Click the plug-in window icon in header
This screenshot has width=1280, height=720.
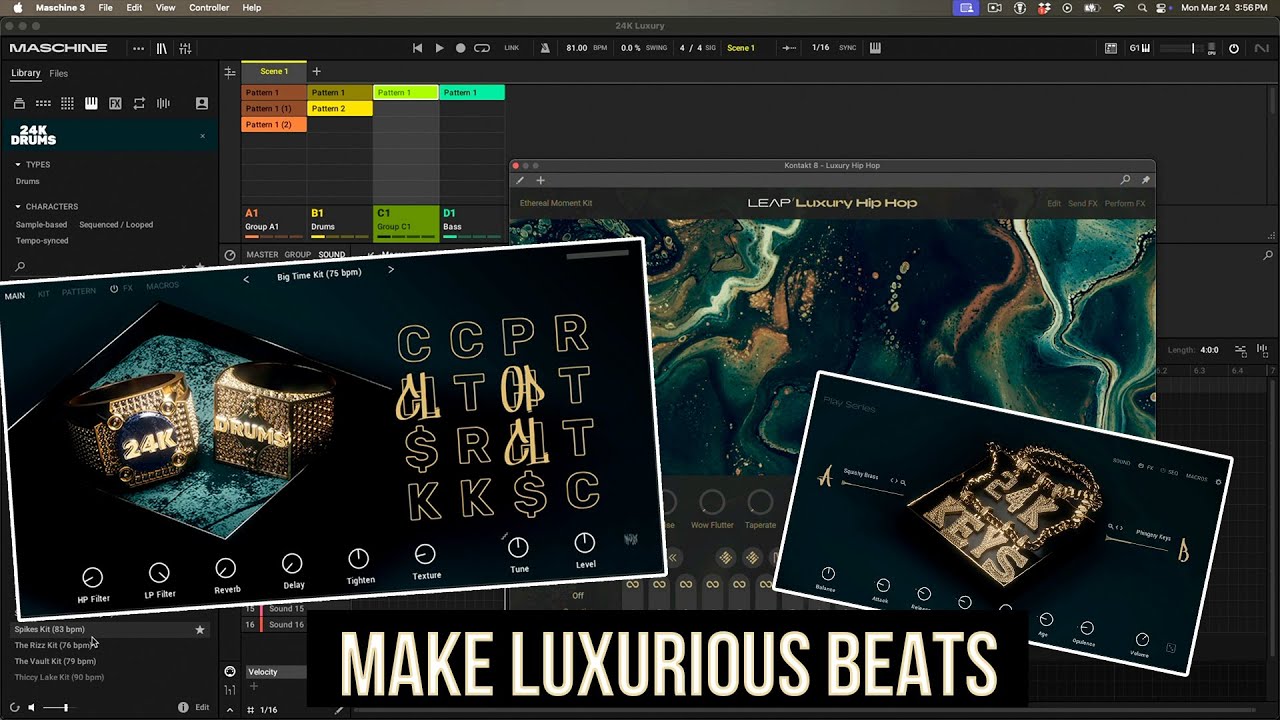tap(1111, 48)
